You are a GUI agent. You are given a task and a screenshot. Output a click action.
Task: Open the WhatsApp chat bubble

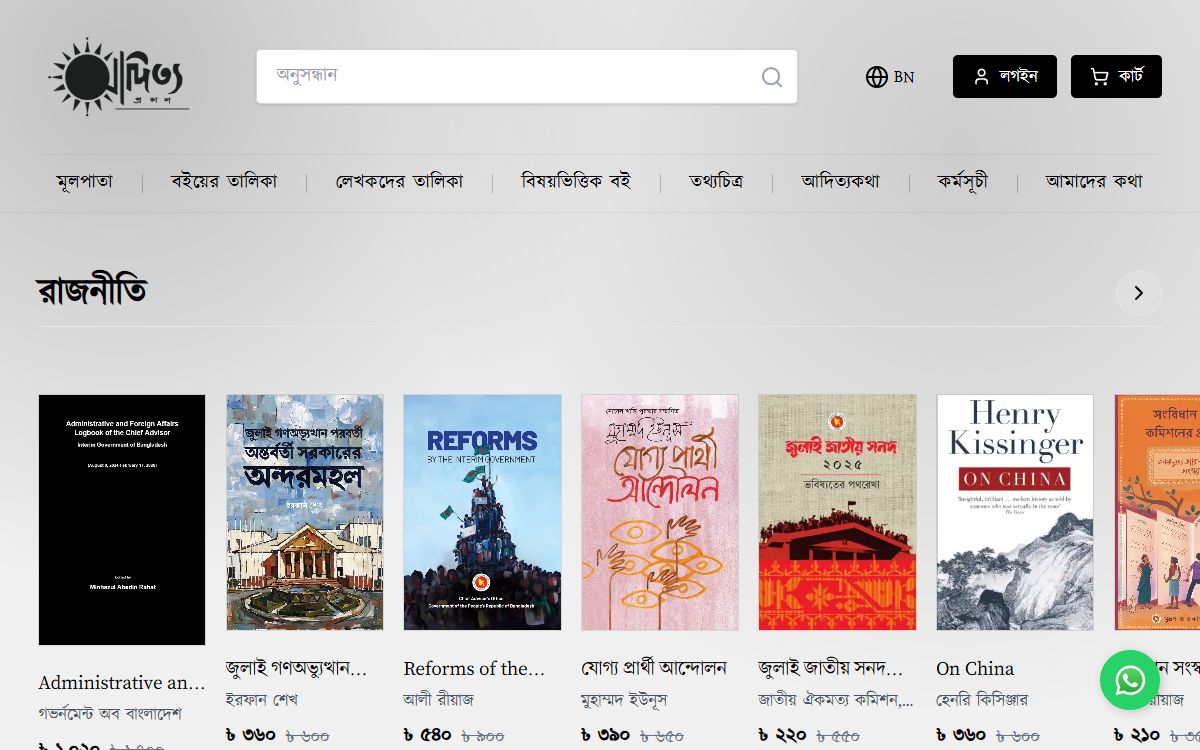pos(1130,681)
